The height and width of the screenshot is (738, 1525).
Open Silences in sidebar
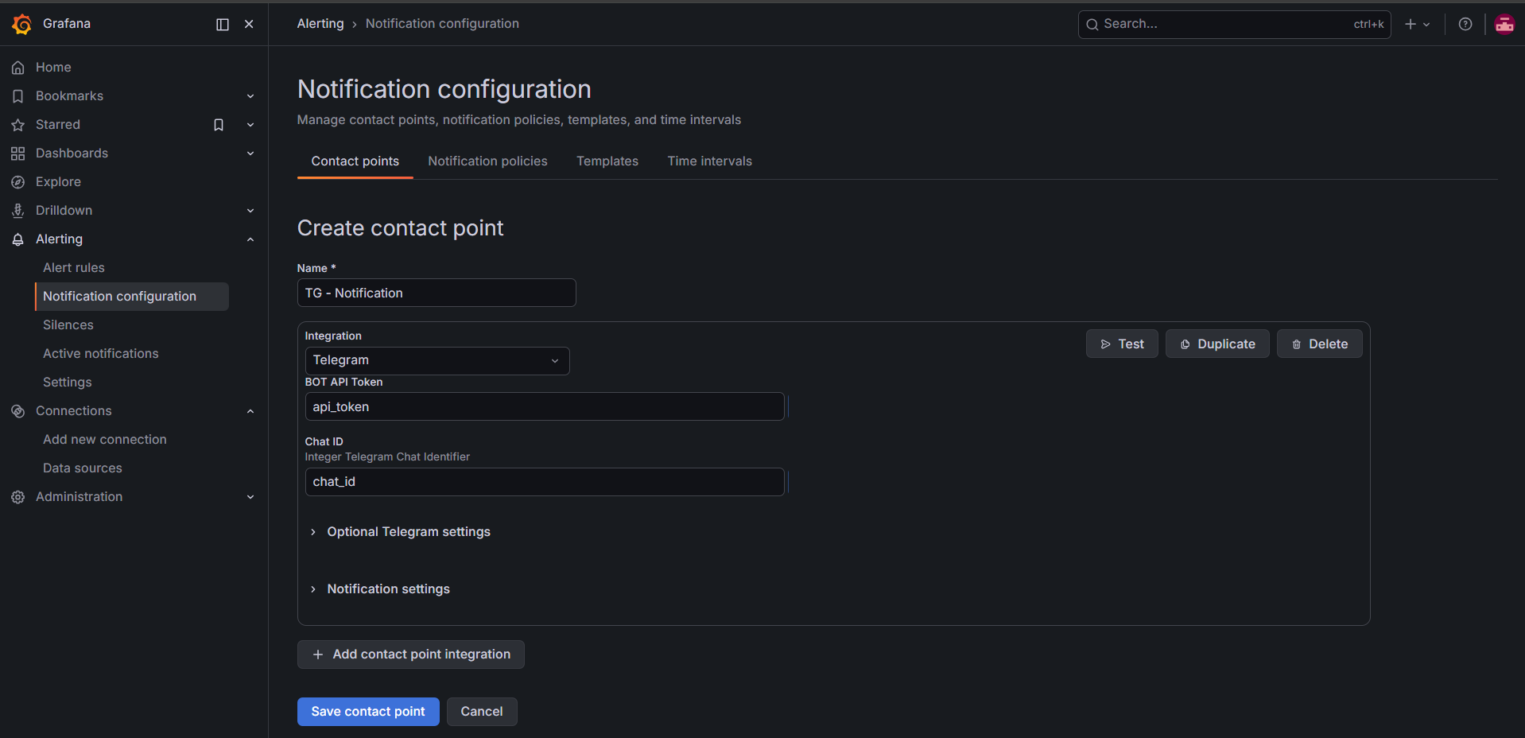[68, 325]
